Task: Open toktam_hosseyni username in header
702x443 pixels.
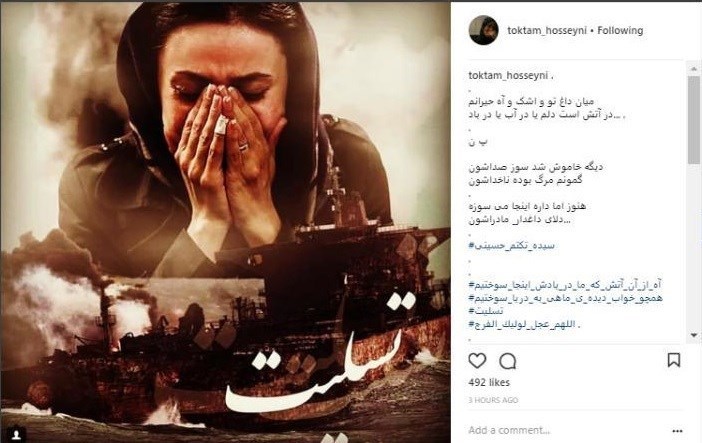Action: tap(547, 30)
